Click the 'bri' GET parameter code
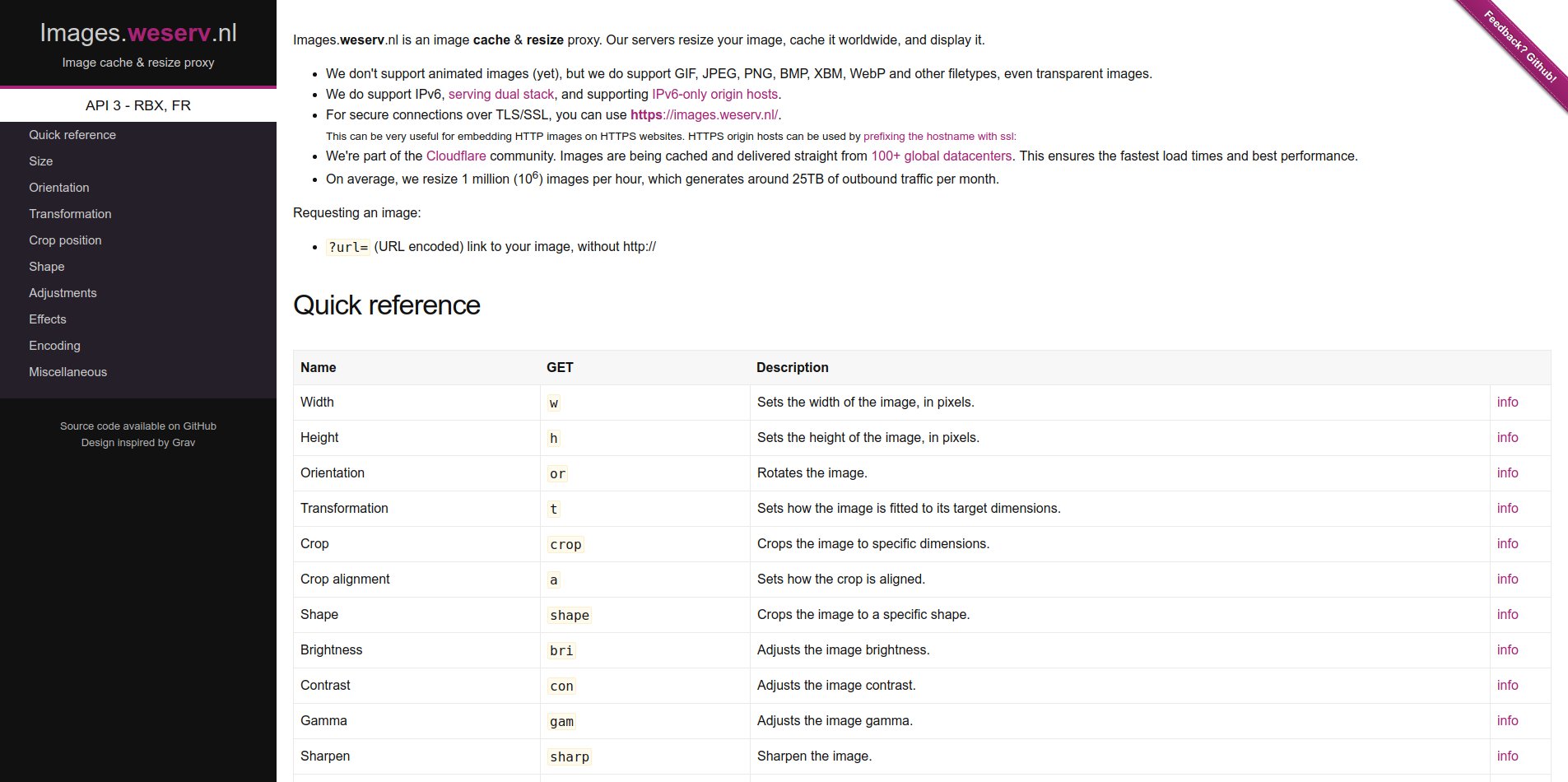 561,651
